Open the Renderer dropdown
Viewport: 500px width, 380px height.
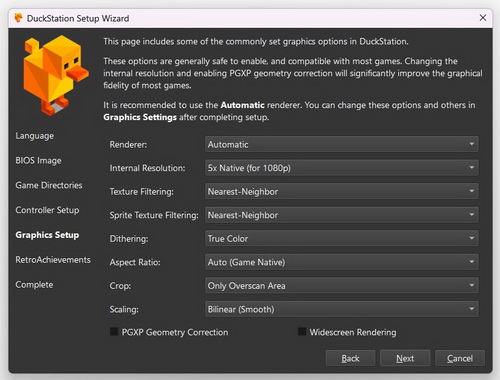tap(342, 144)
